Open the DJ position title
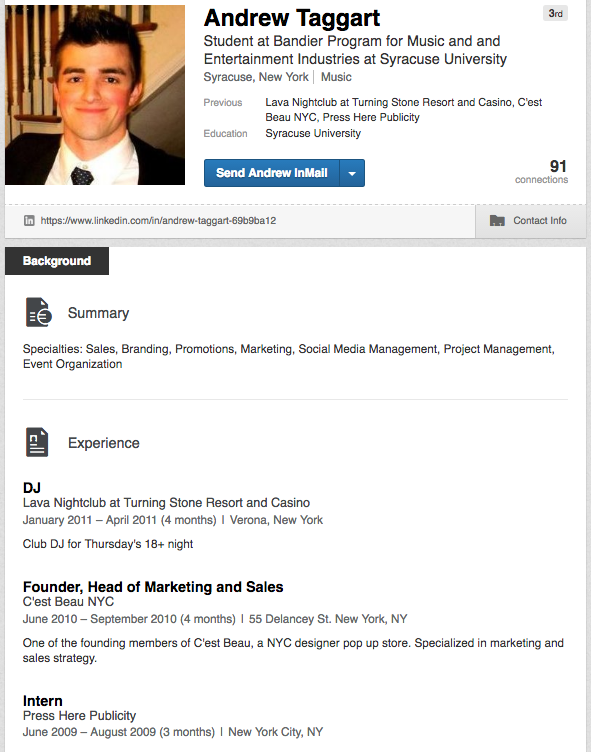Image resolution: width=591 pixels, height=752 pixels. [x=32, y=488]
